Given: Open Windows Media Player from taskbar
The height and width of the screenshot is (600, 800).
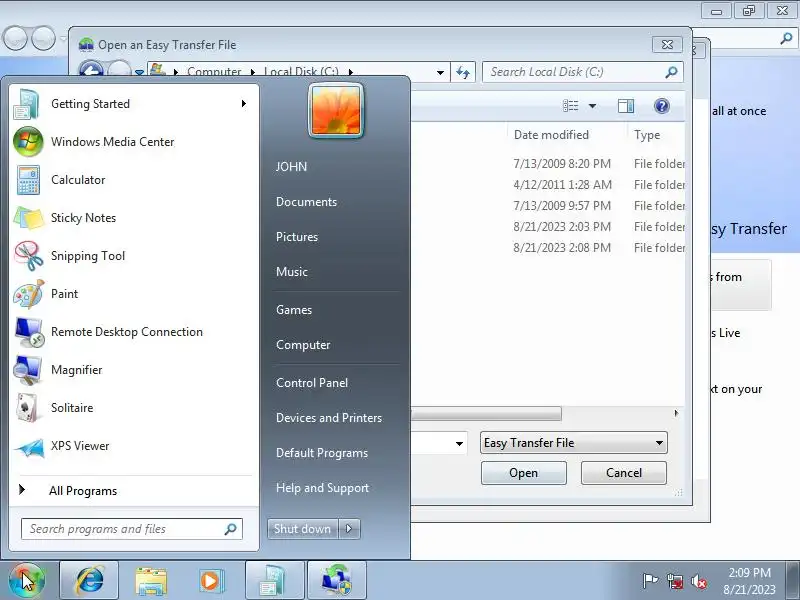Looking at the screenshot, I should tap(211, 581).
